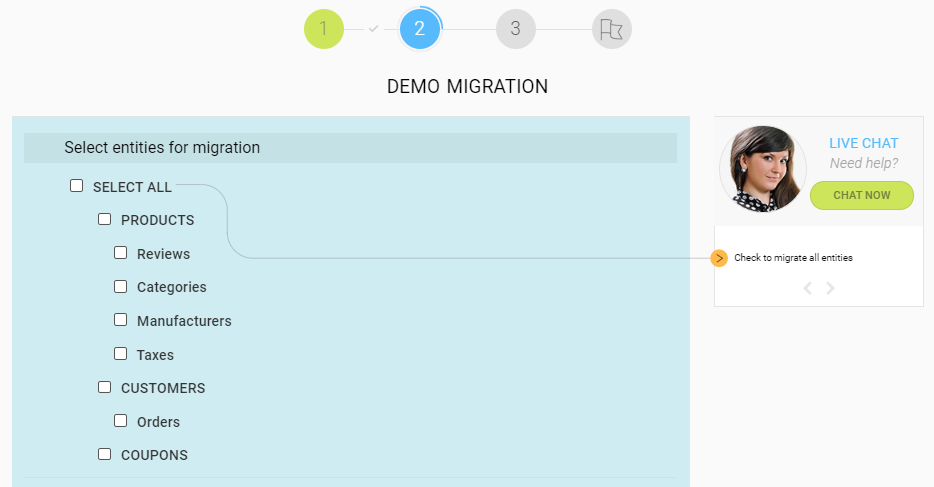This screenshot has height=487, width=934.
Task: Check the Categories entity checkbox
Action: coord(121,286)
